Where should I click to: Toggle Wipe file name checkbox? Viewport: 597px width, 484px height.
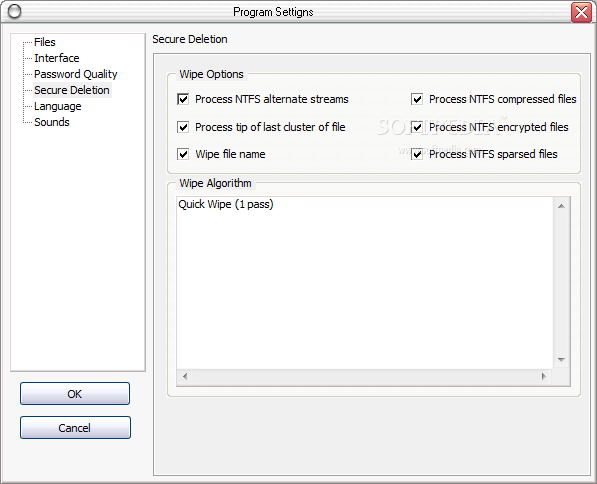183,154
